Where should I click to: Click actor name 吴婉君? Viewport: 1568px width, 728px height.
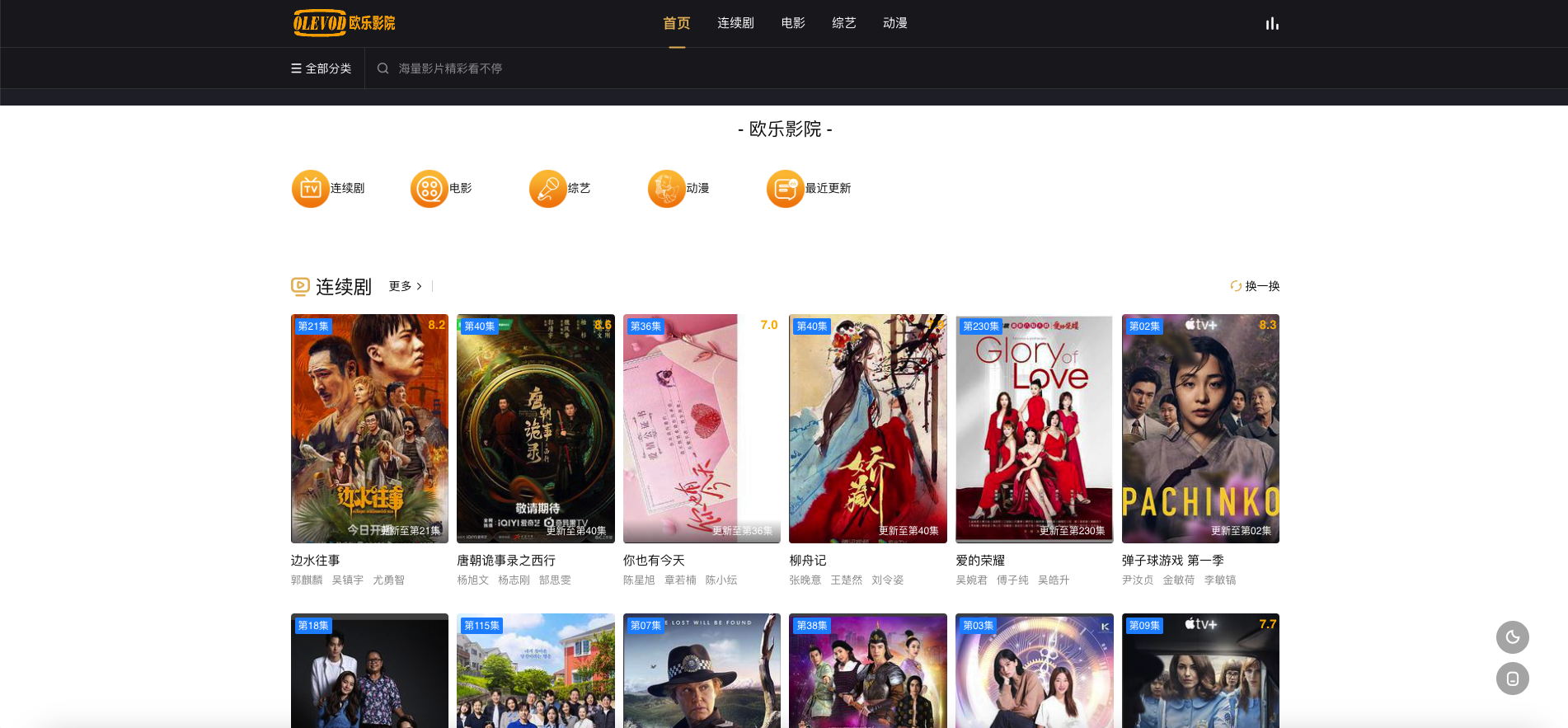coord(972,580)
